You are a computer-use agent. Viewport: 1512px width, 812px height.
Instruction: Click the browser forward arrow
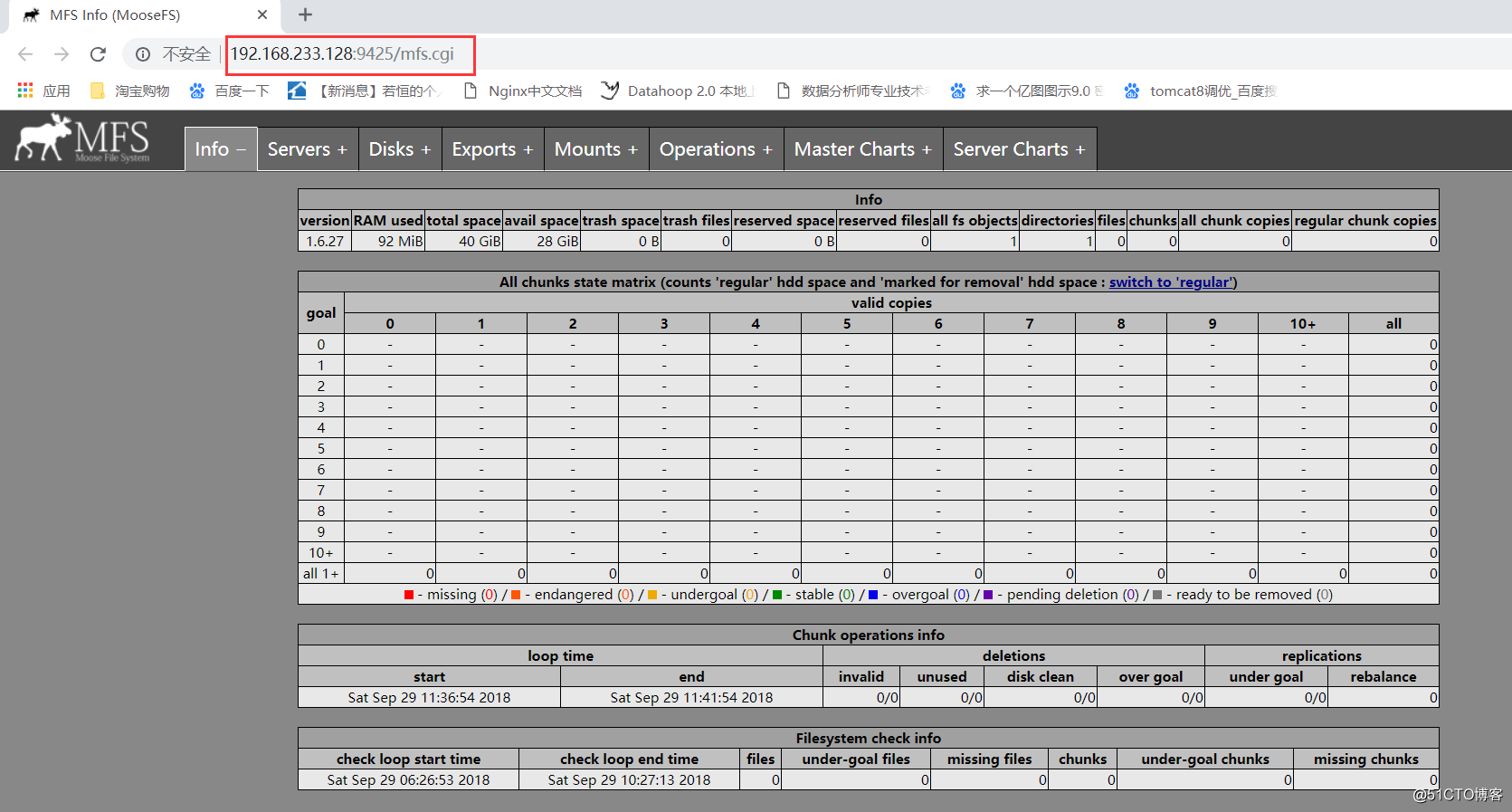tap(62, 54)
